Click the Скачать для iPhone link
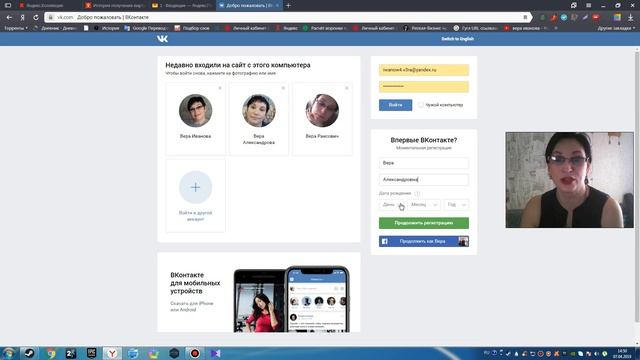 (x=192, y=303)
